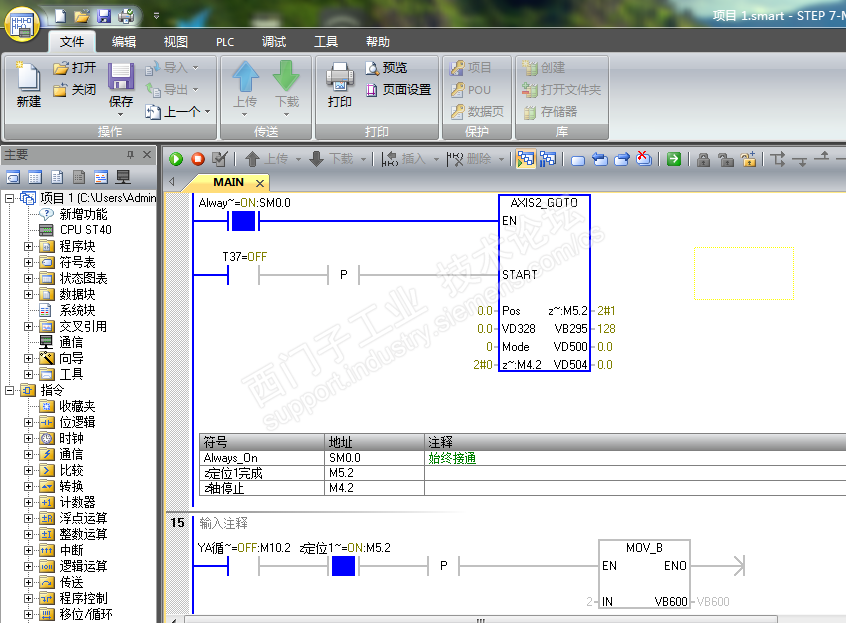The height and width of the screenshot is (623, 846).
Task: Collapse the 项目 1 tree root
Action: [10, 198]
